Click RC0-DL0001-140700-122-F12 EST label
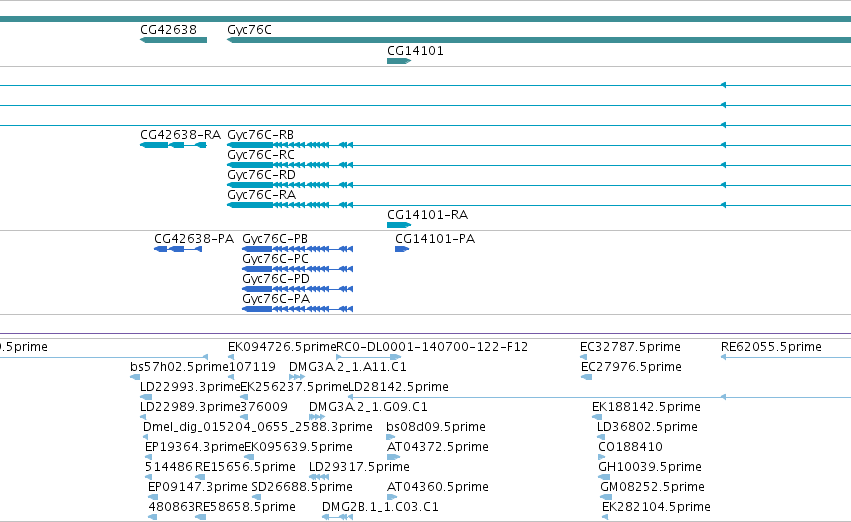Screen dimensions: 851x522 [432, 347]
